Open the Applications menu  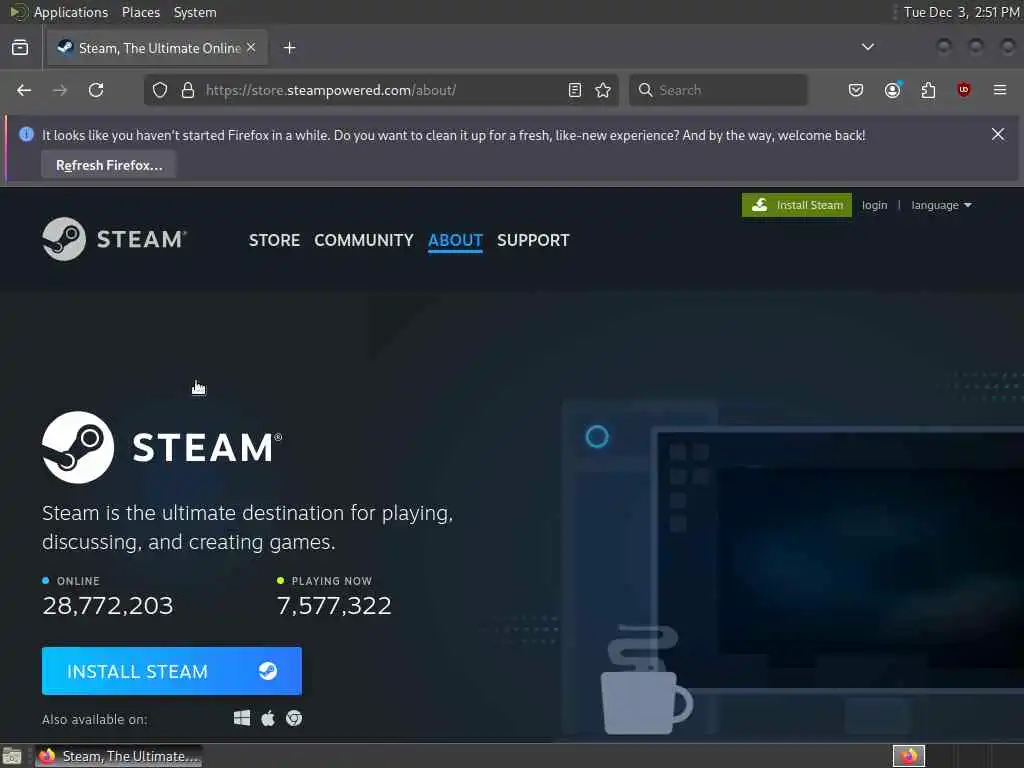pyautogui.click(x=71, y=12)
